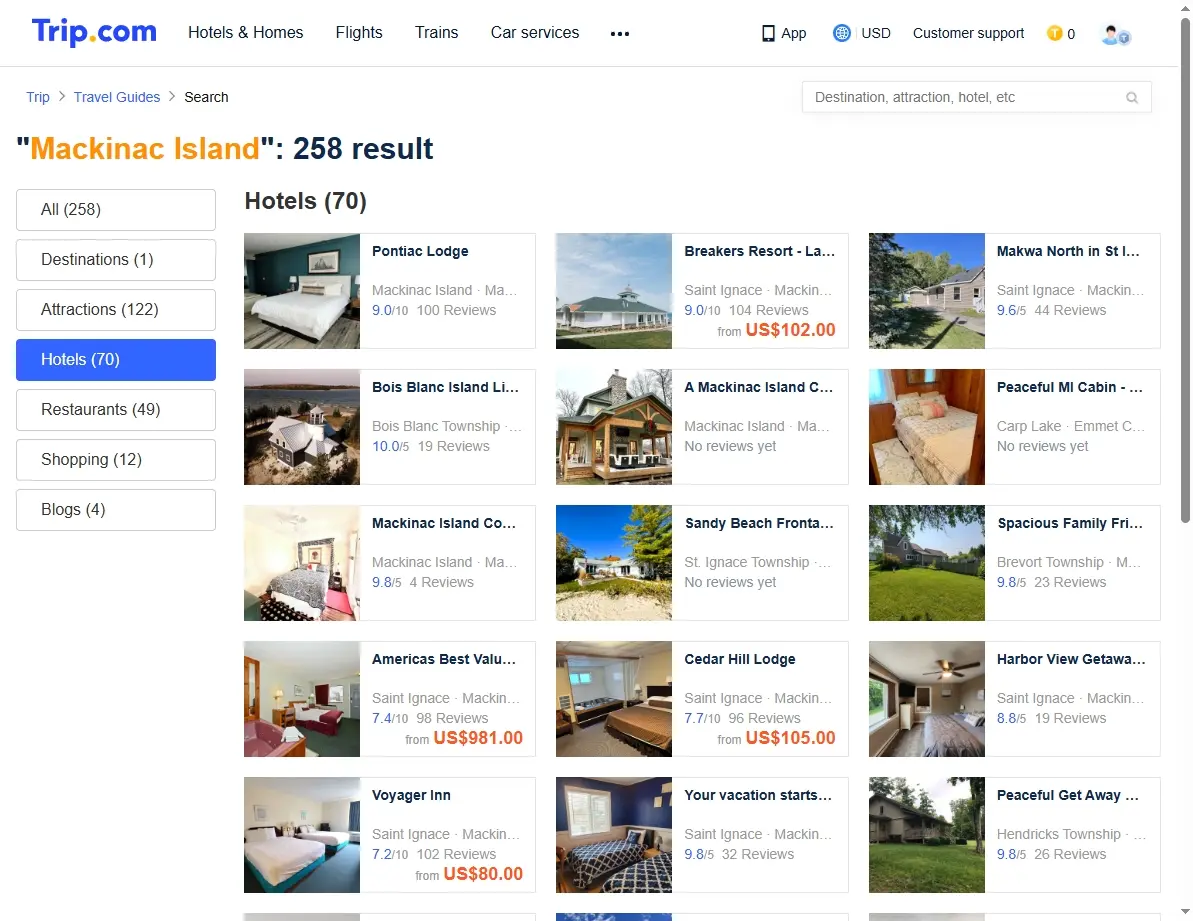Open the user profile avatar icon
The image size is (1193, 921).
point(1115,34)
